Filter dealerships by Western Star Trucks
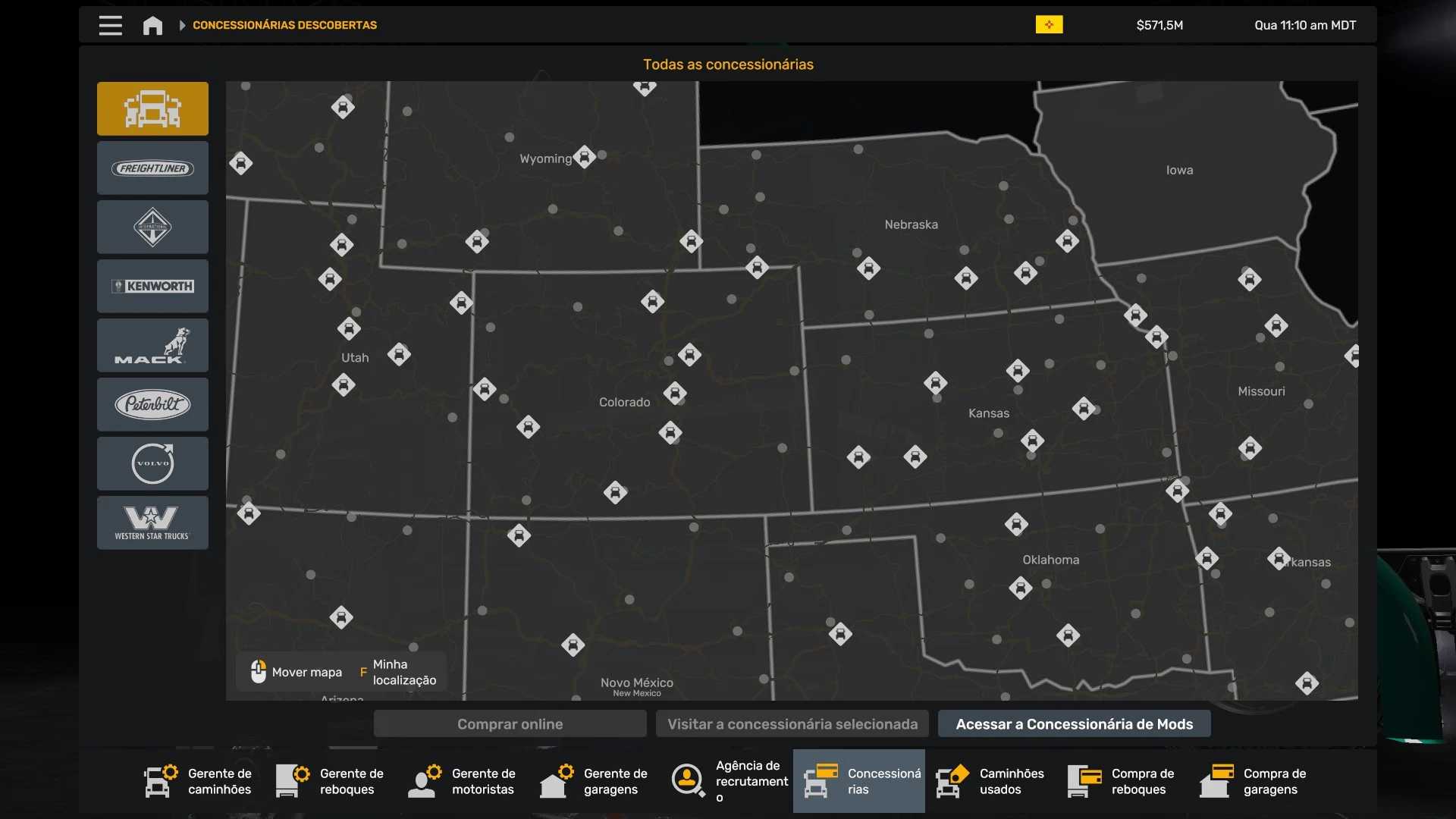 point(152,522)
